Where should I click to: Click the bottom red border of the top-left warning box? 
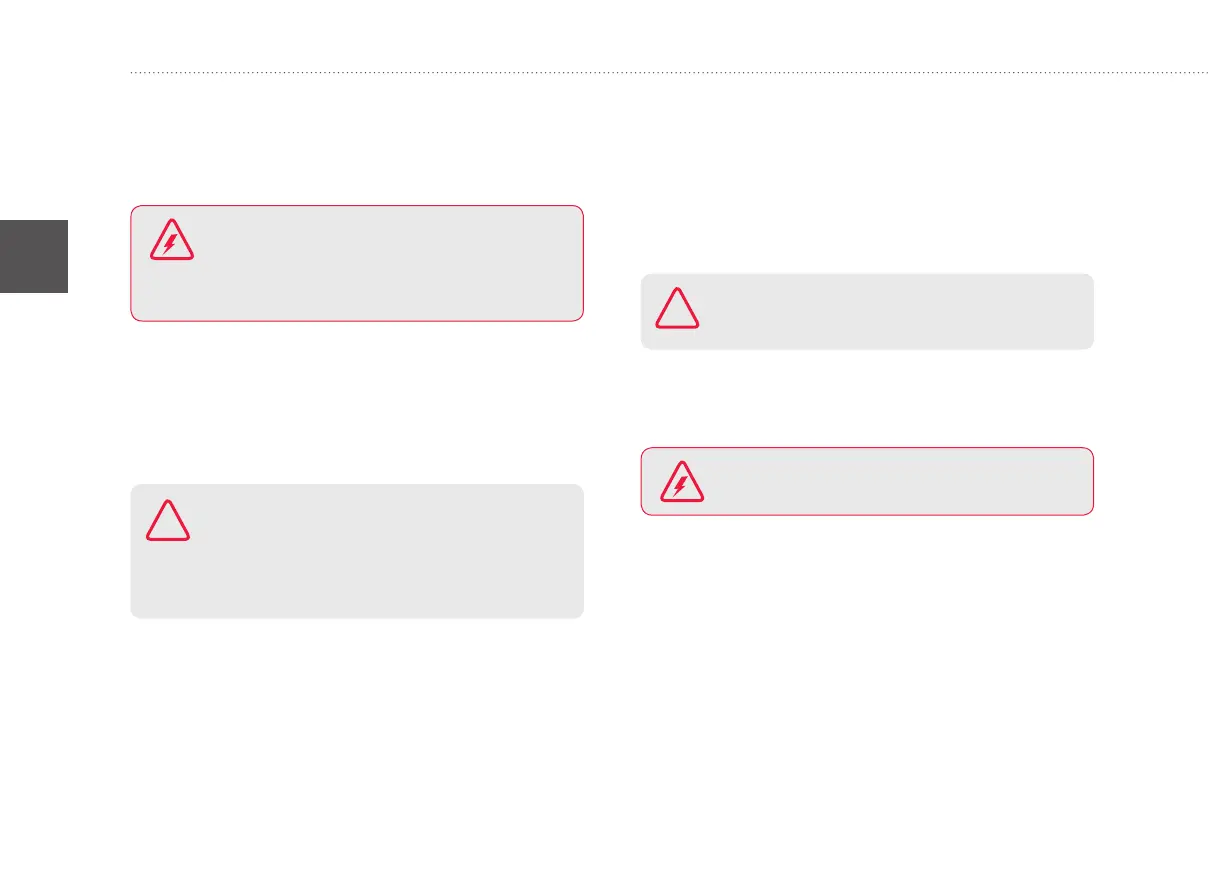pos(356,320)
